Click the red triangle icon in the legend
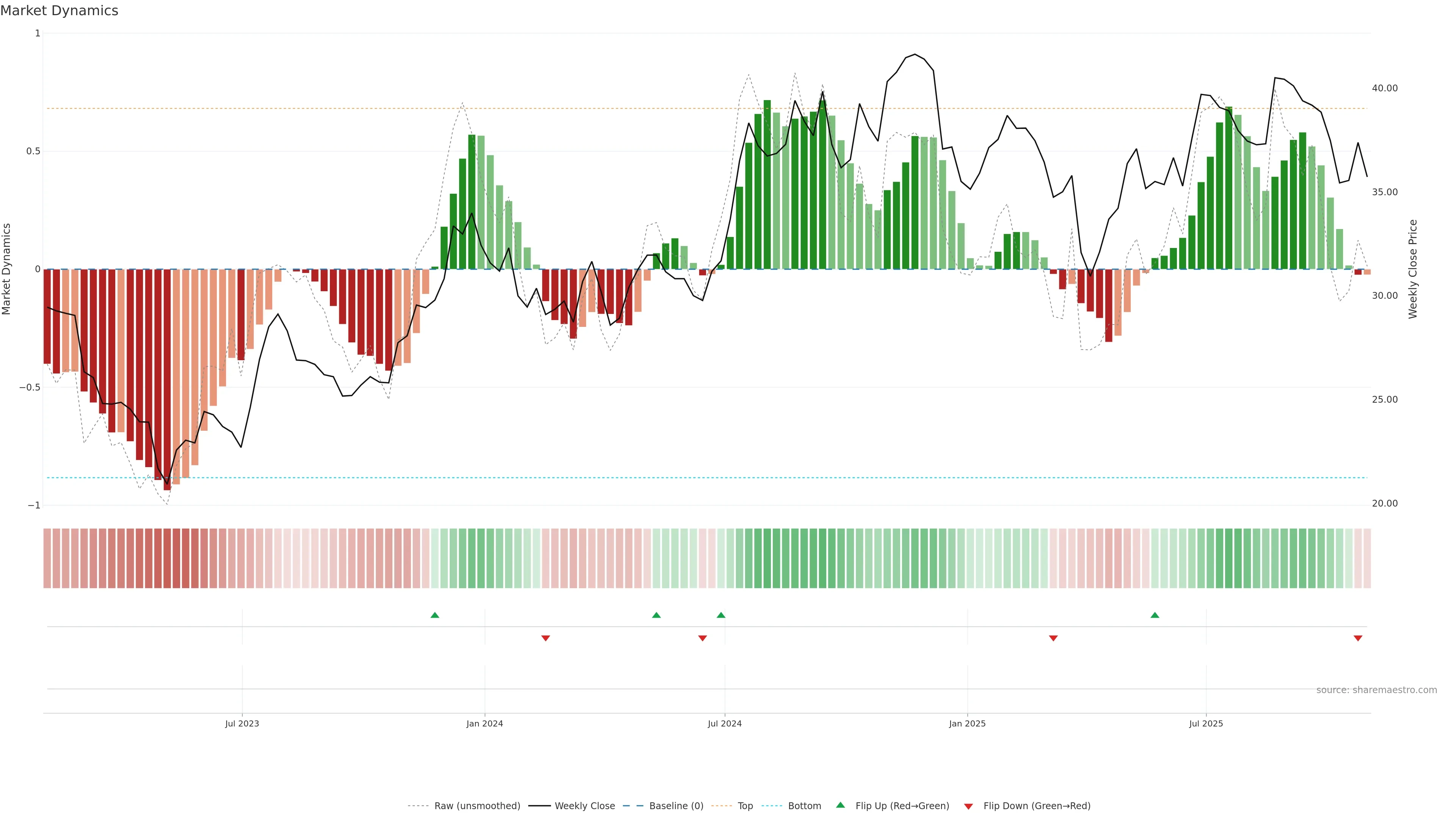 coord(968,806)
